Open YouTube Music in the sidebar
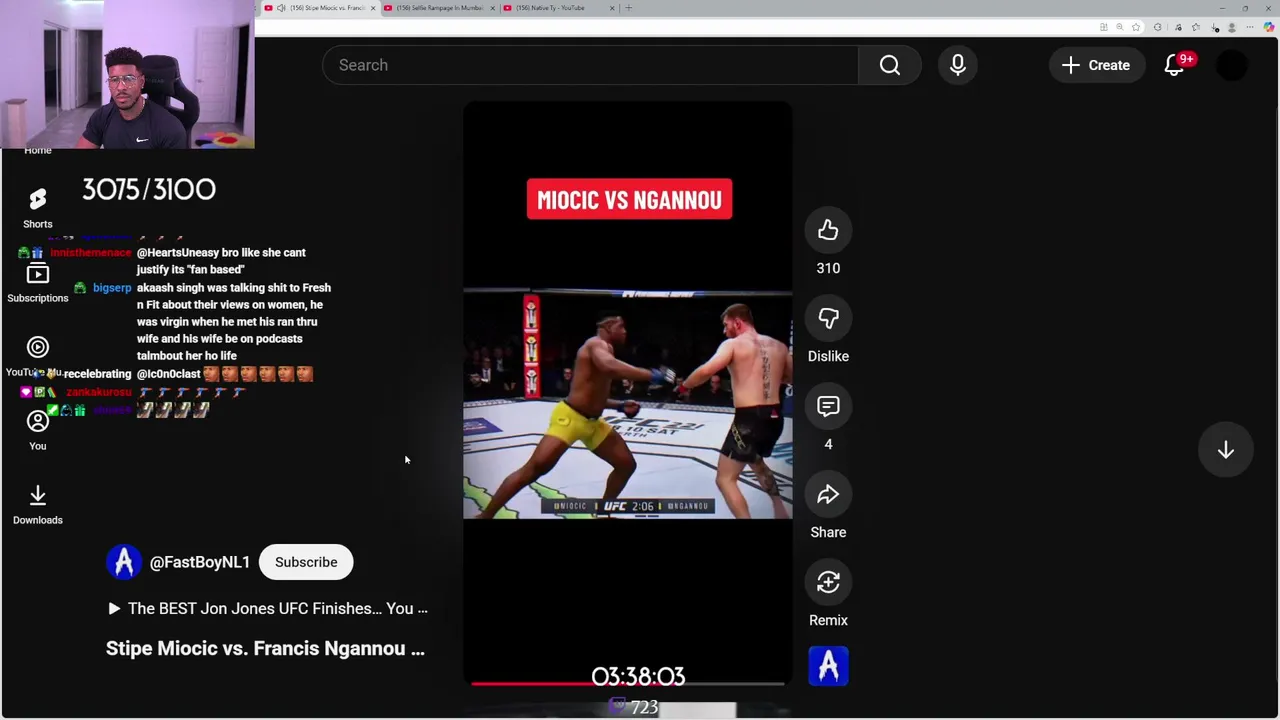 point(38,357)
